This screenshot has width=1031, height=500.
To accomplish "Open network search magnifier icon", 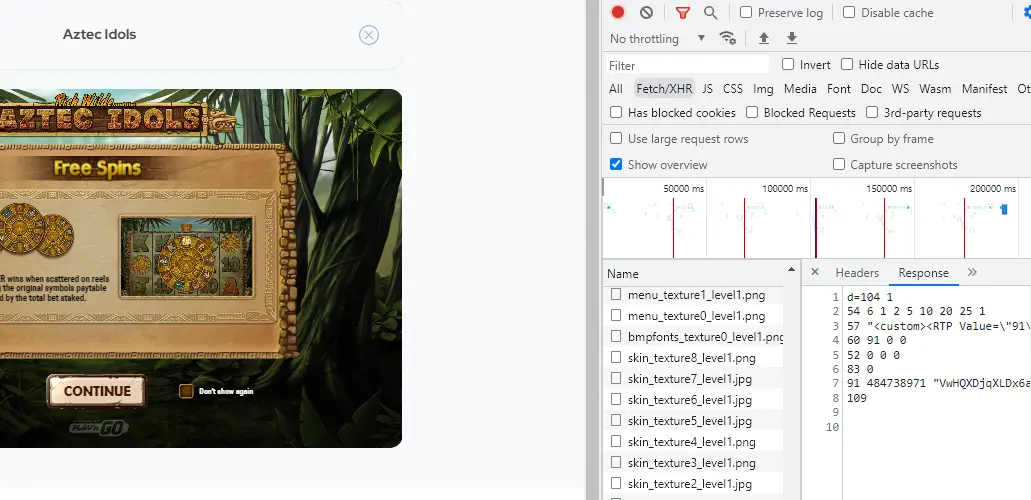I will coord(710,12).
